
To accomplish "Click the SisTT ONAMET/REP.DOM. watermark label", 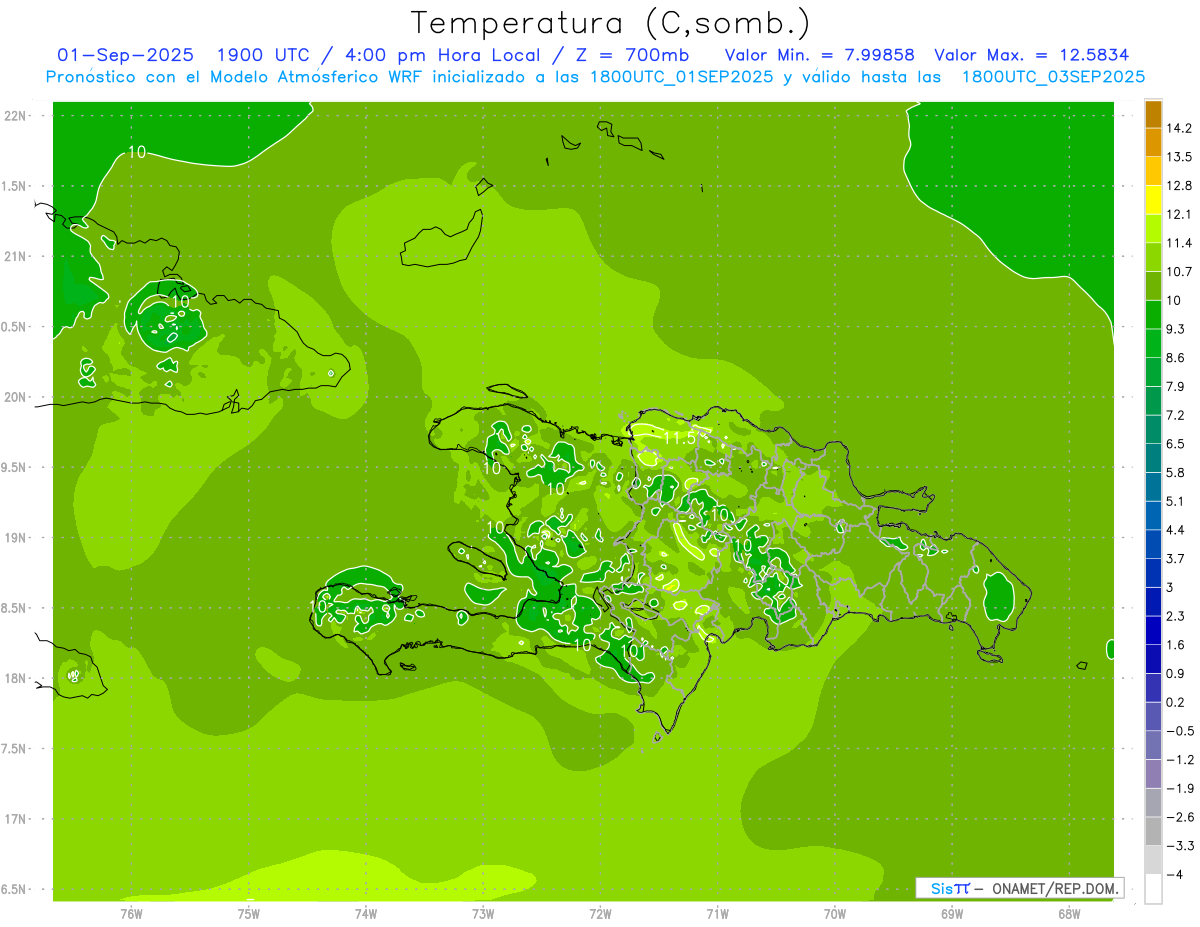I will (1019, 888).
